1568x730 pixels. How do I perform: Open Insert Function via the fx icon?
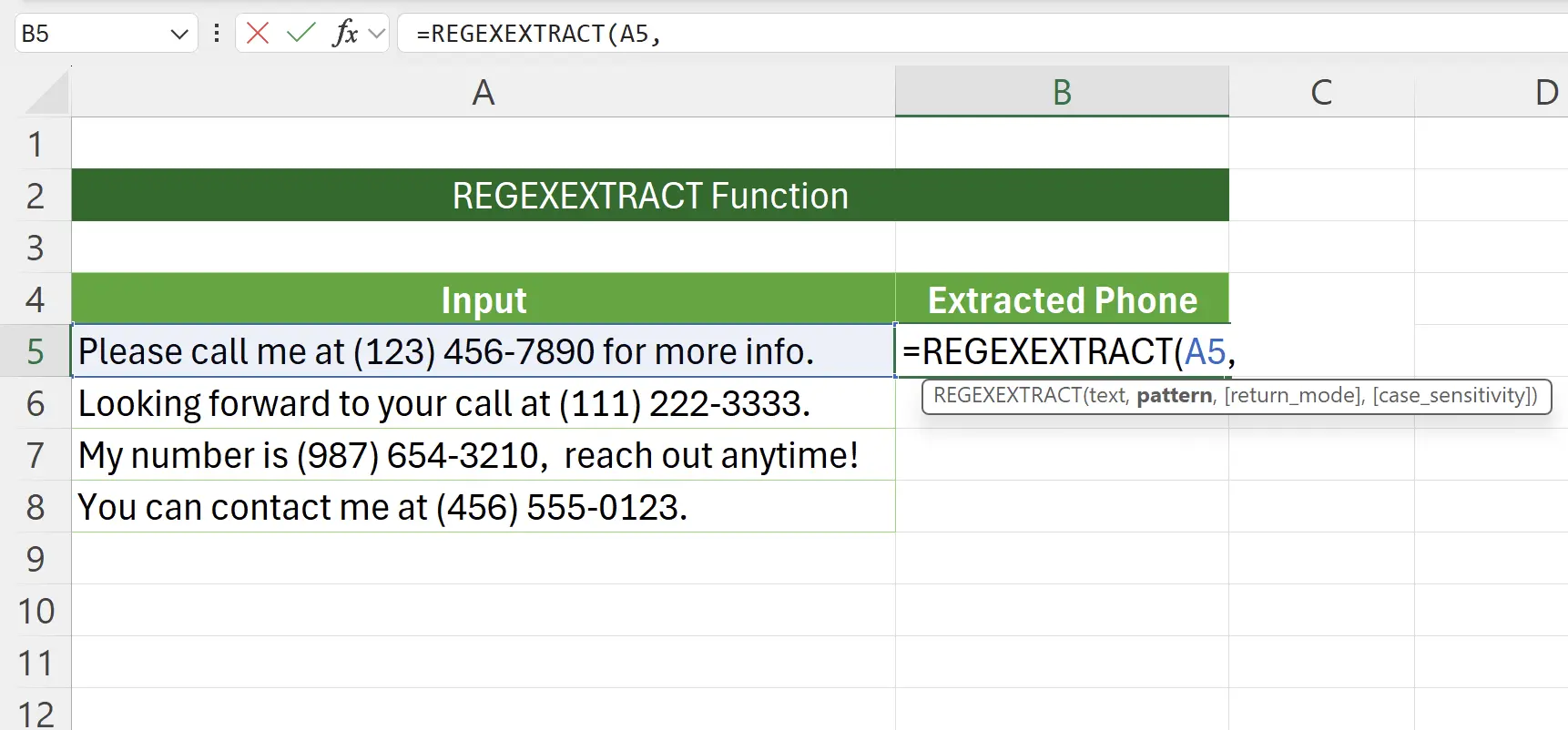[345, 34]
